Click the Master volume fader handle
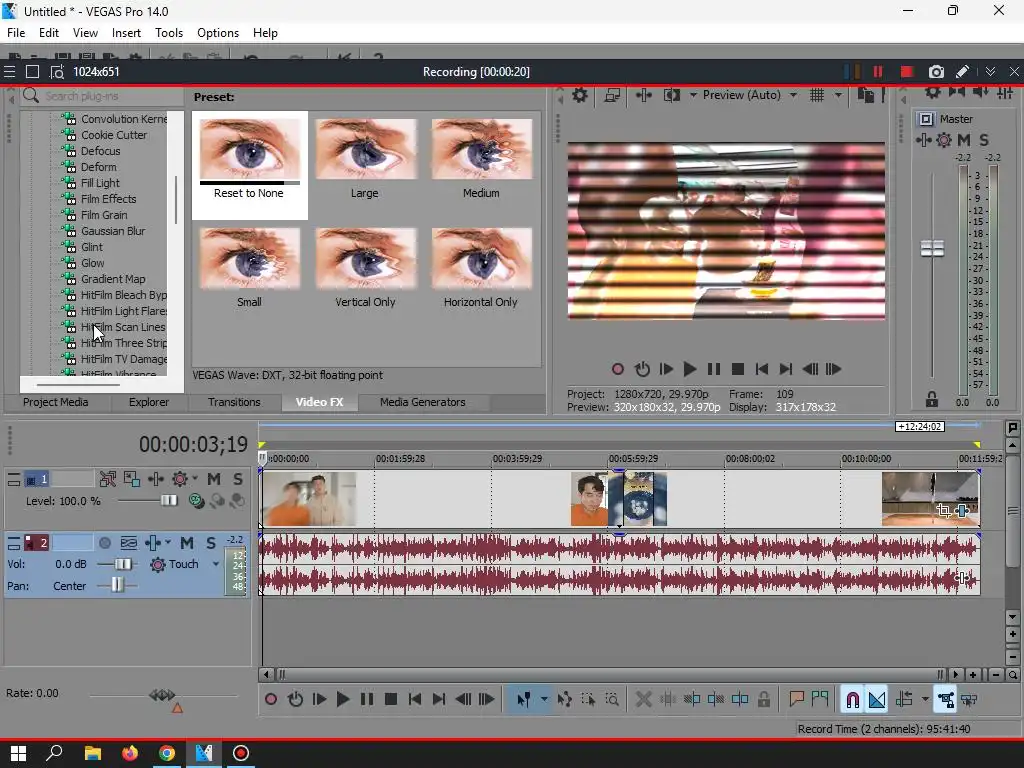Screen dimensions: 1024x768 pos(932,249)
